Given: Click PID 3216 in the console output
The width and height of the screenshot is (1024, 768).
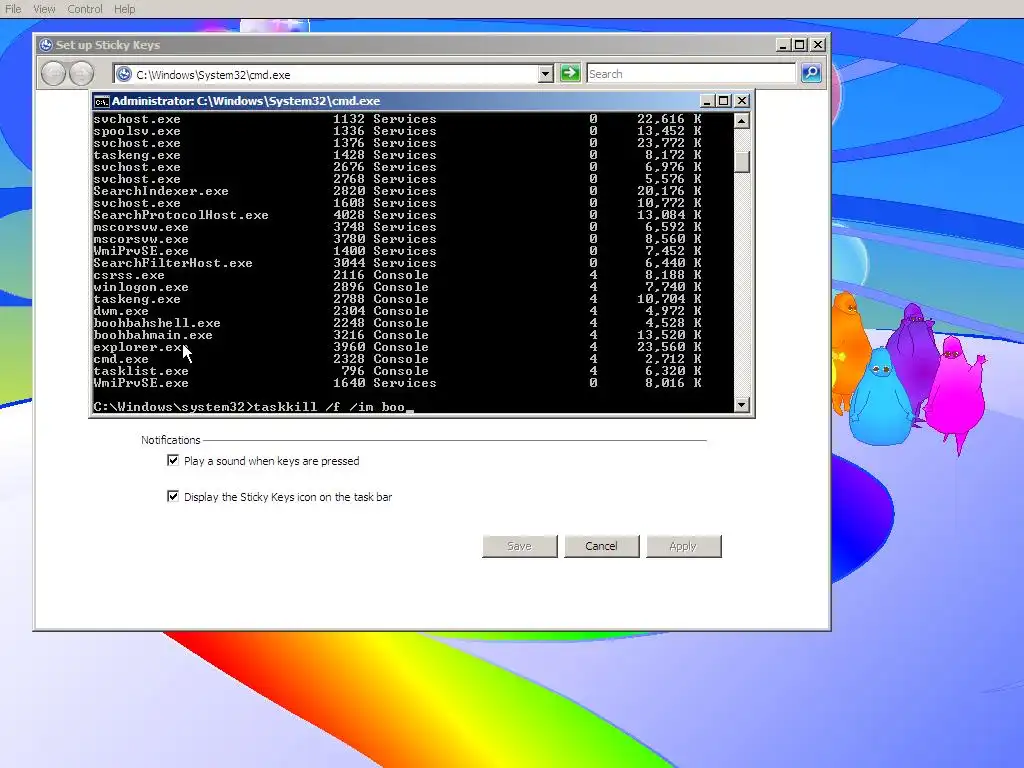Looking at the screenshot, I should [x=349, y=335].
